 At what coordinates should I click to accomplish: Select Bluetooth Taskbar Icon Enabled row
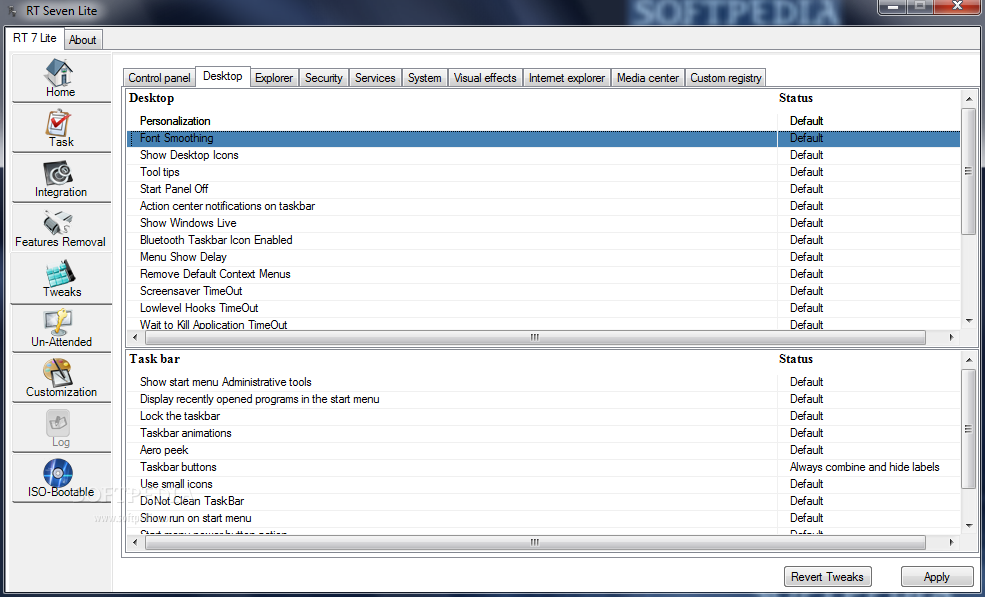click(544, 240)
